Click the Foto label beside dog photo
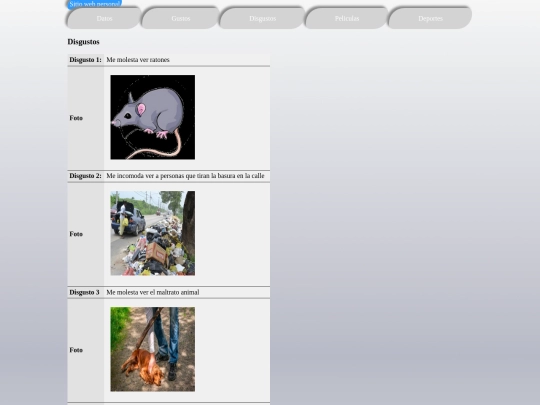540x405 pixels. click(x=76, y=350)
